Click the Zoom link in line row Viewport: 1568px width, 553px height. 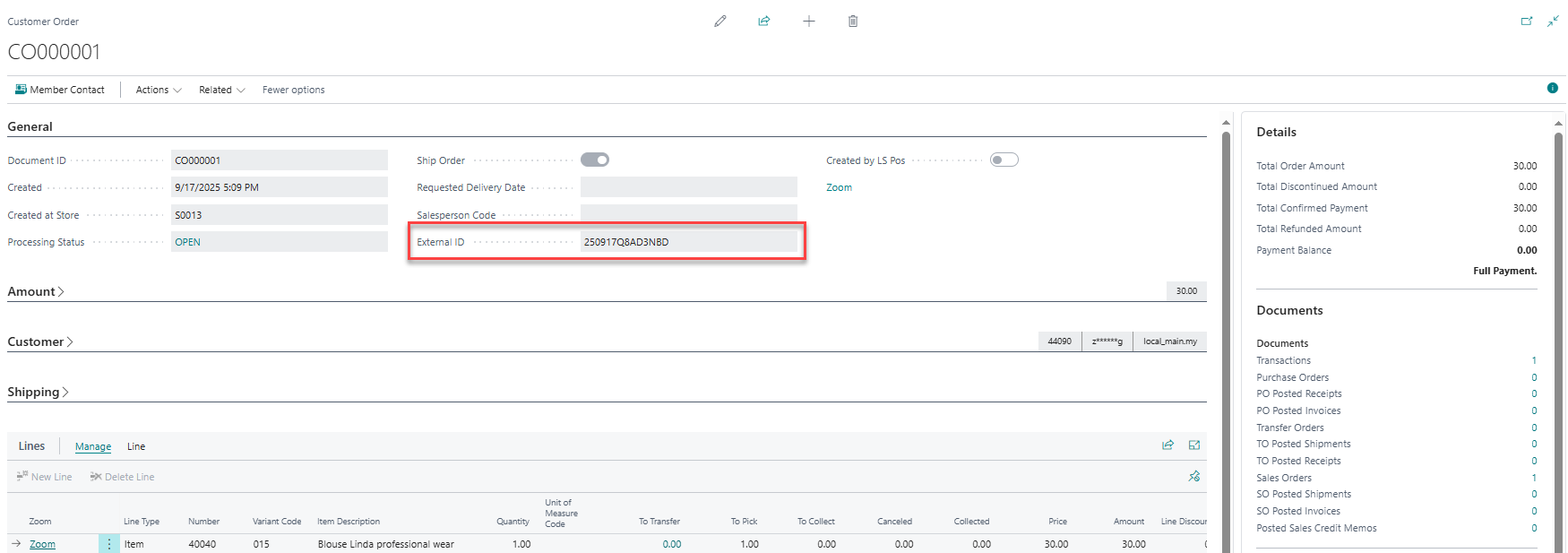coord(42,544)
